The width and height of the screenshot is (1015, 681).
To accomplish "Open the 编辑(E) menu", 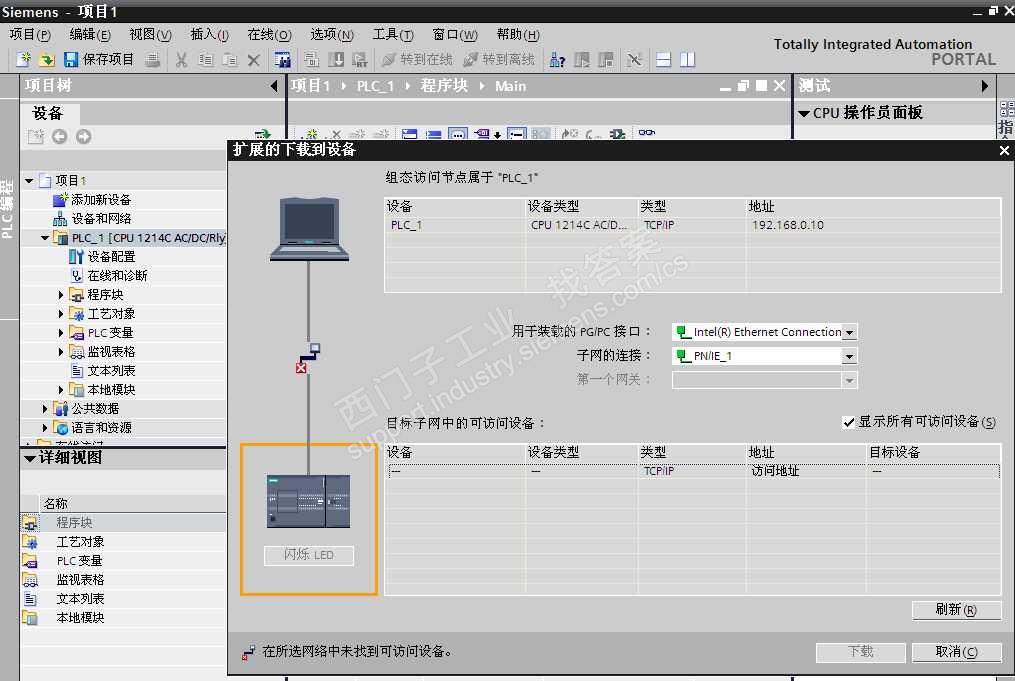I will point(90,34).
